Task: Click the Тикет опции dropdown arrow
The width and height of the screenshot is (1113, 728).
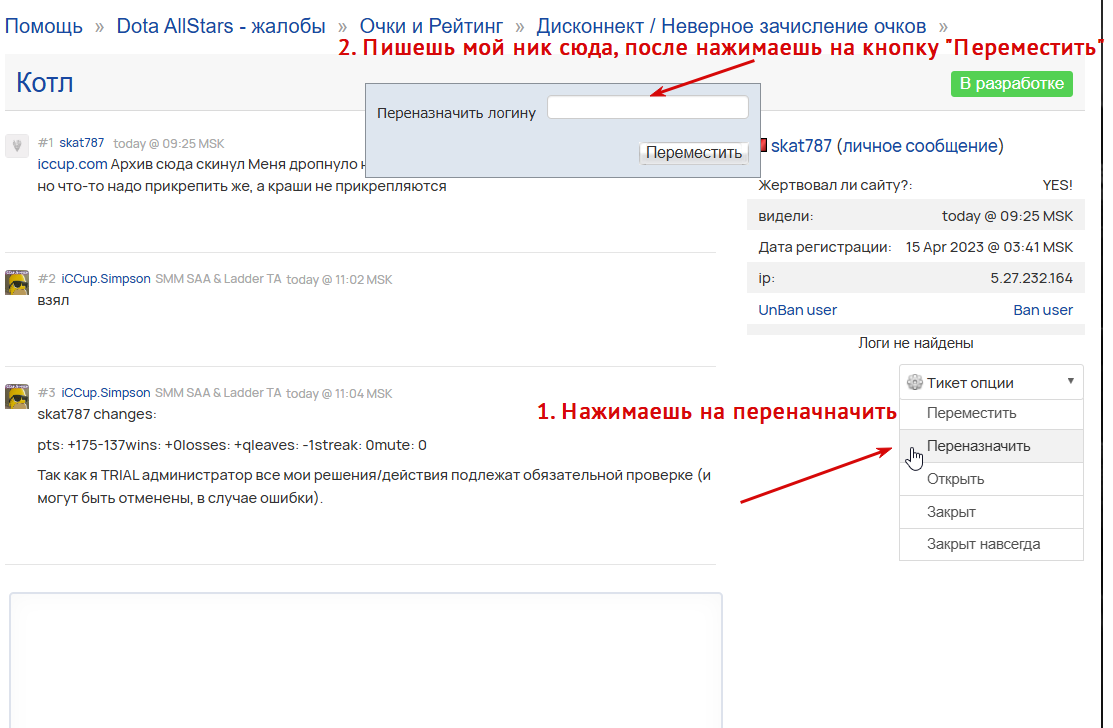Action: tap(1070, 381)
